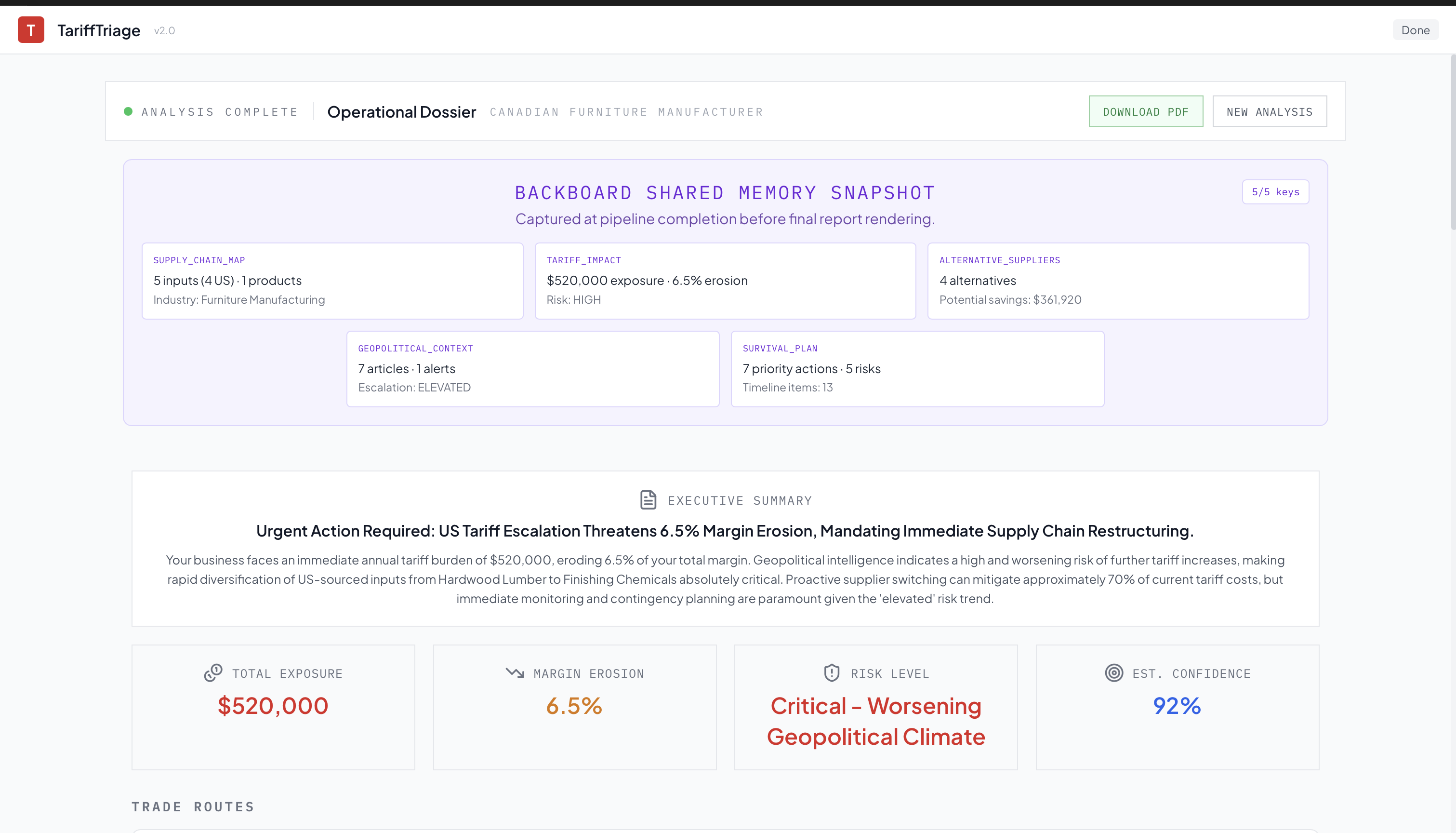This screenshot has height=833, width=1456.
Task: Select the TARIFF_IMPACT snapshot card
Action: click(x=725, y=281)
